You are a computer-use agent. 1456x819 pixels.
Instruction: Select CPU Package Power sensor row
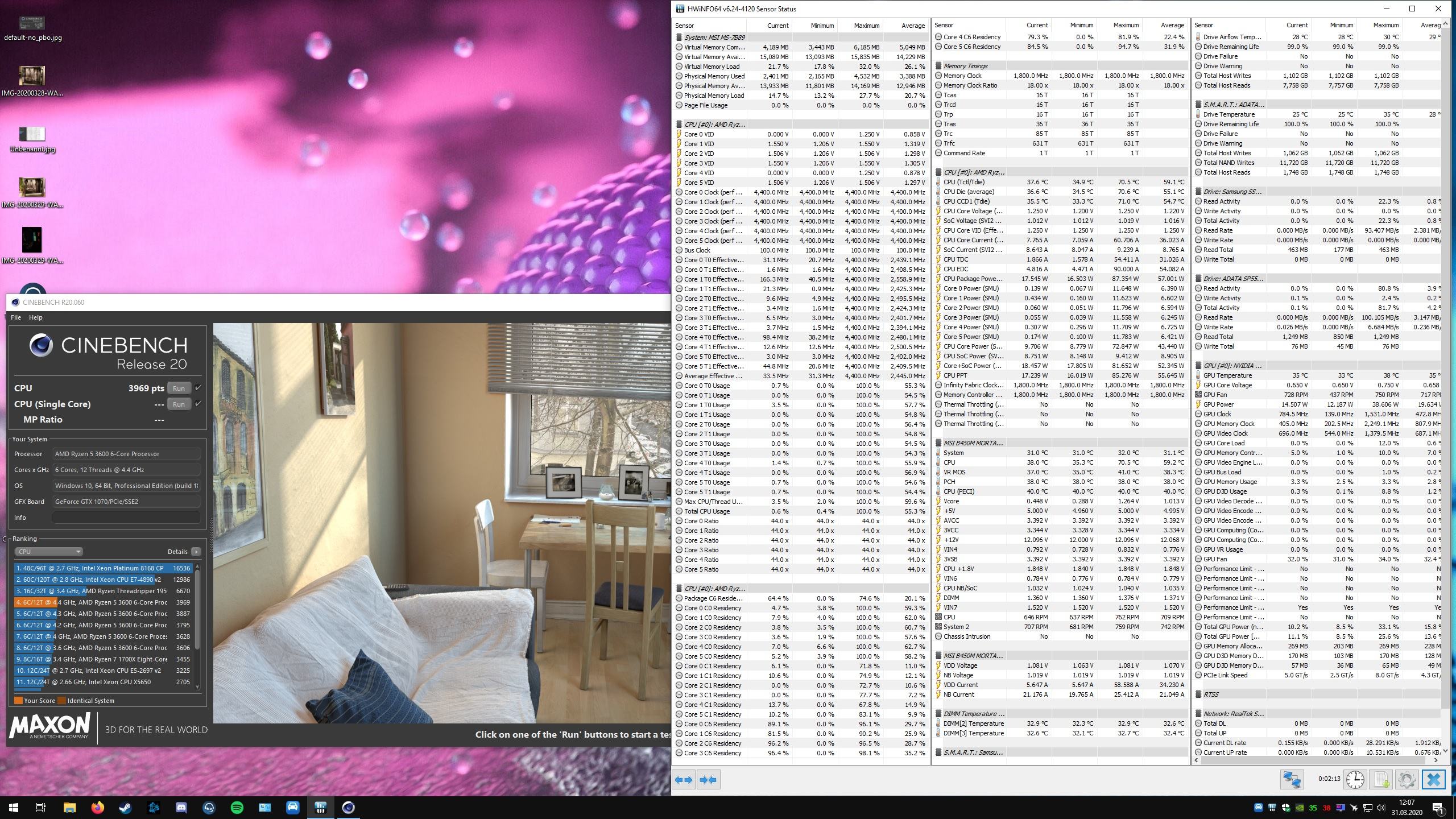click(1061, 279)
